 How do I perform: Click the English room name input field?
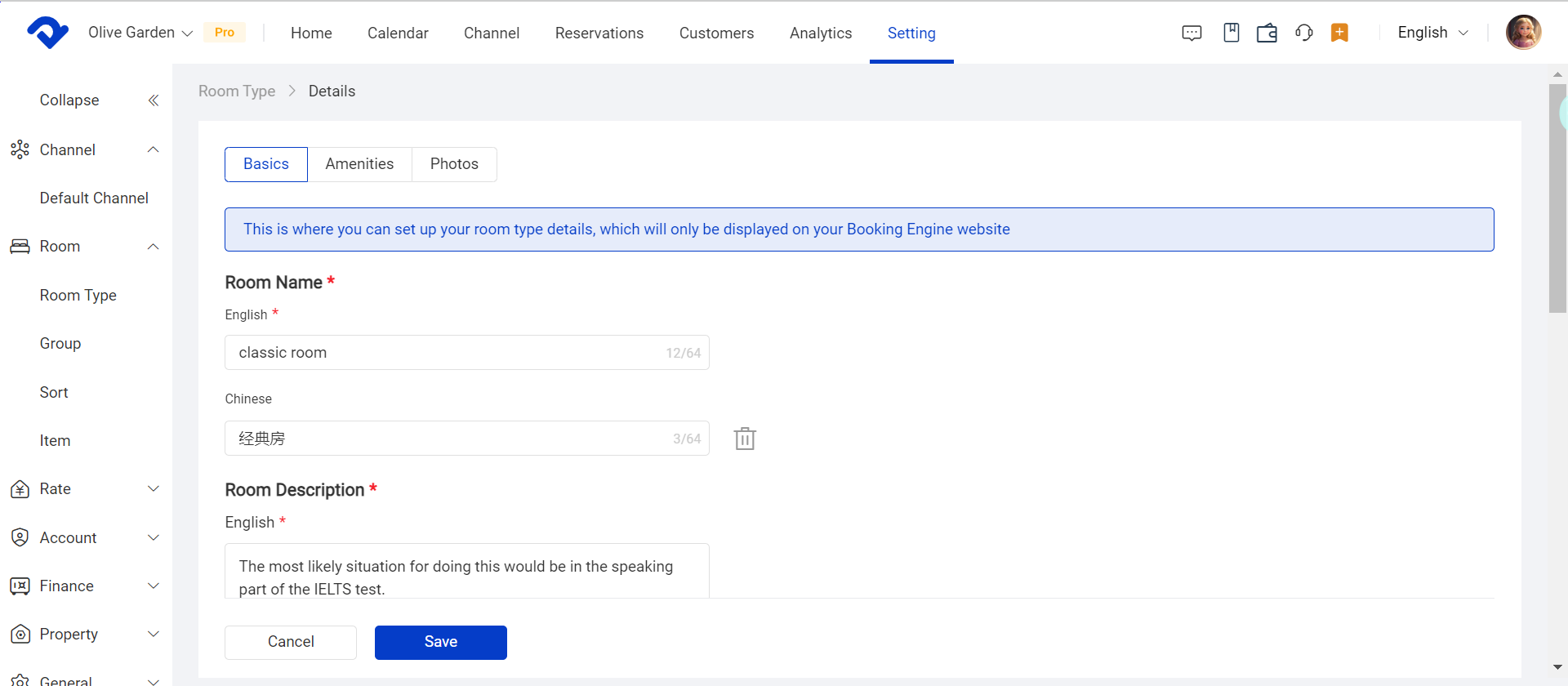tap(449, 353)
